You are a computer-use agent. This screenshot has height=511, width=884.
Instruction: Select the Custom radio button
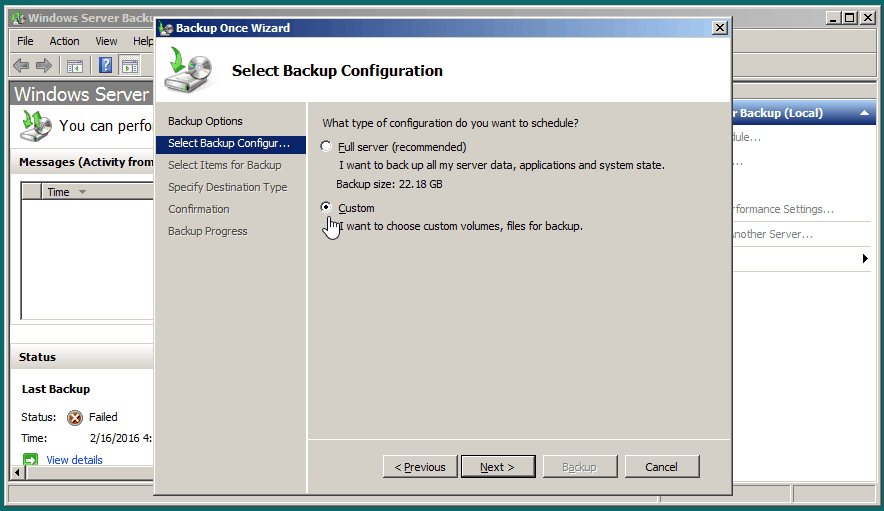click(326, 208)
